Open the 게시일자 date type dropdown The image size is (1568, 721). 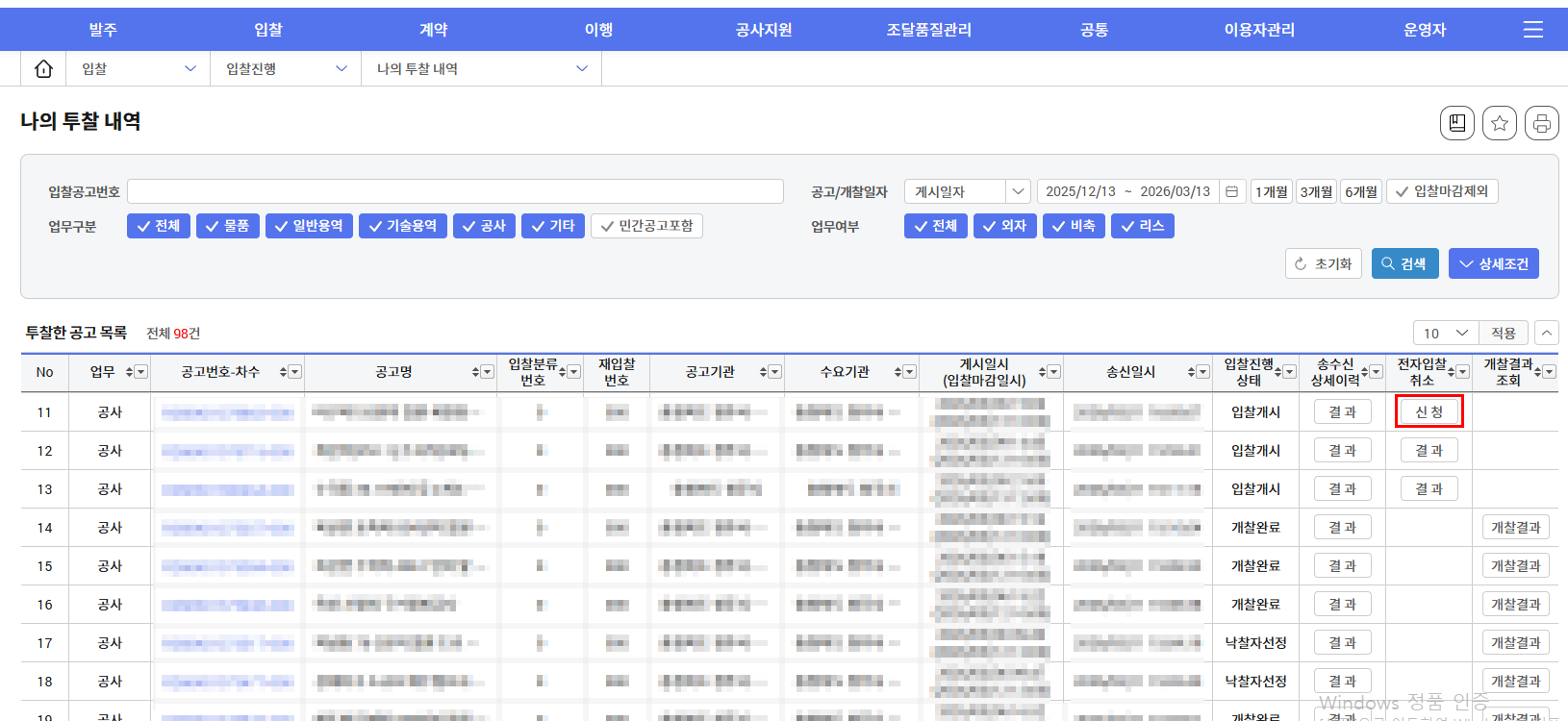tap(967, 191)
